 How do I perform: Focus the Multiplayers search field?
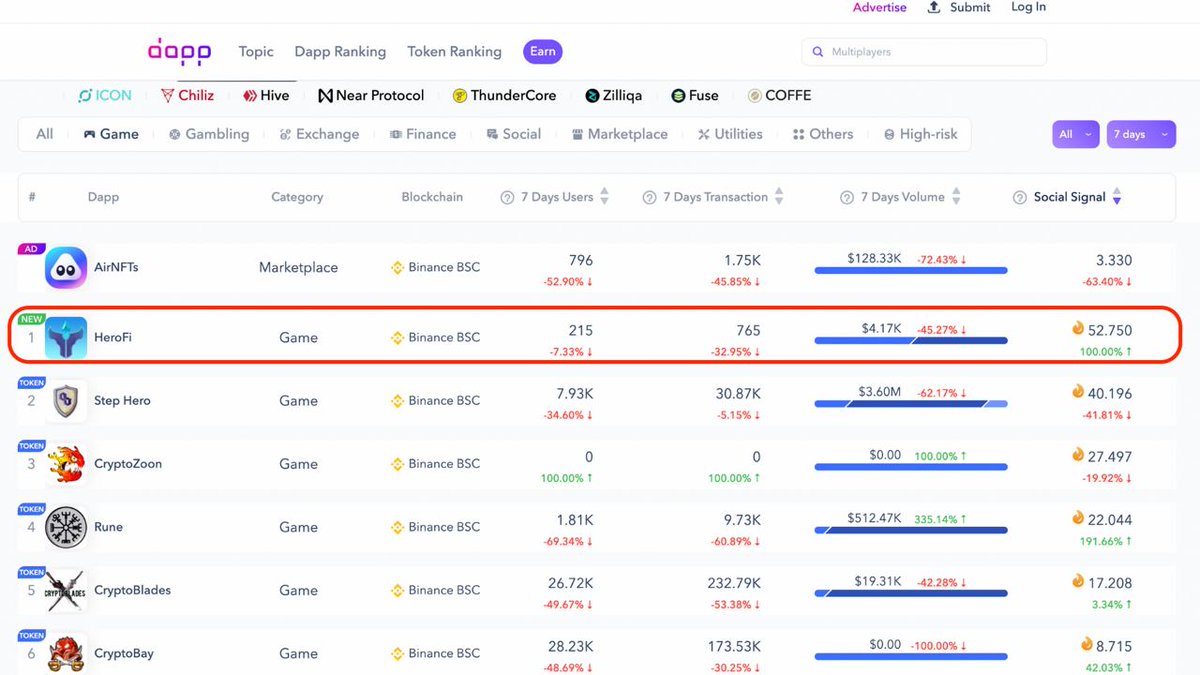point(924,52)
